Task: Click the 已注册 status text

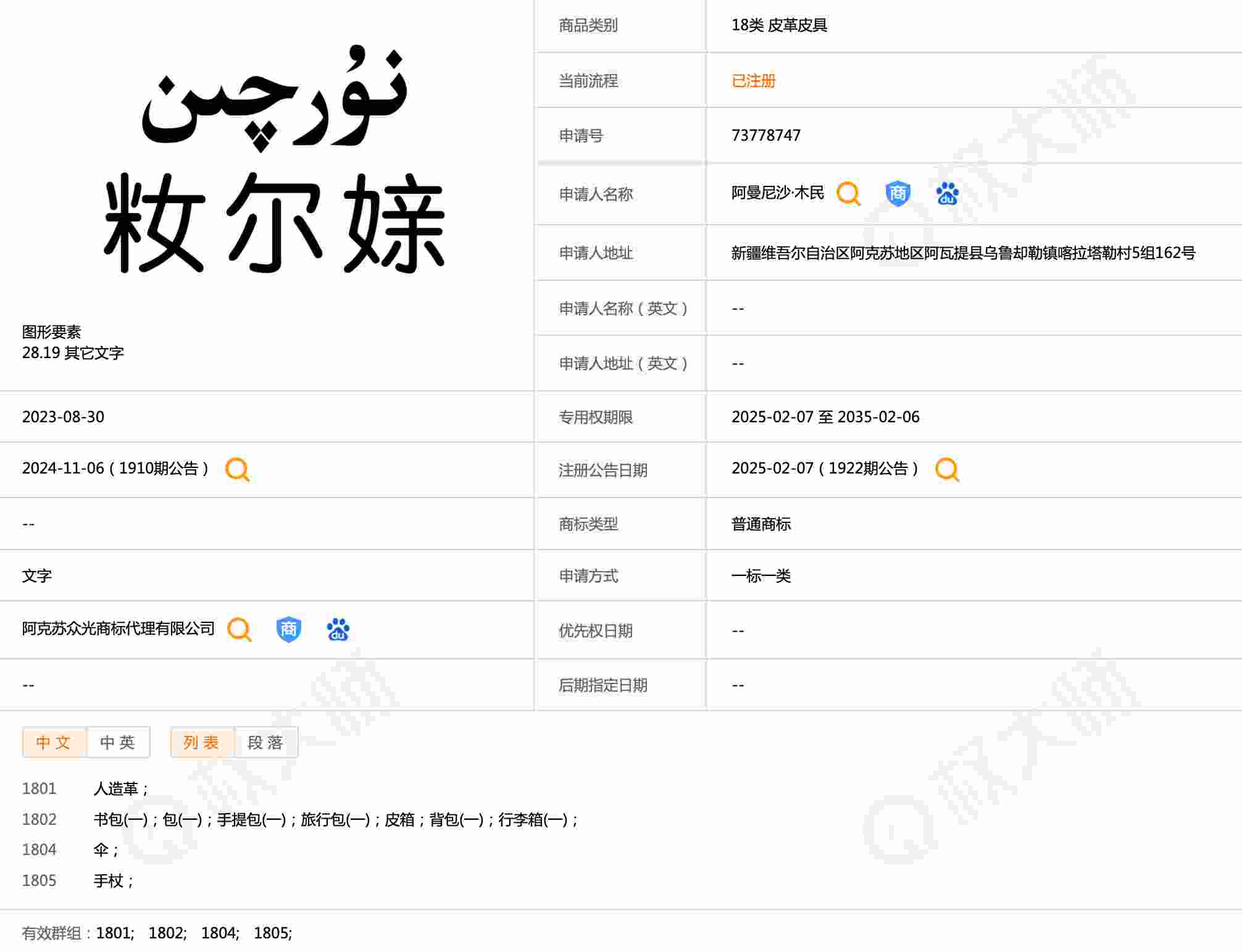Action: point(753,81)
